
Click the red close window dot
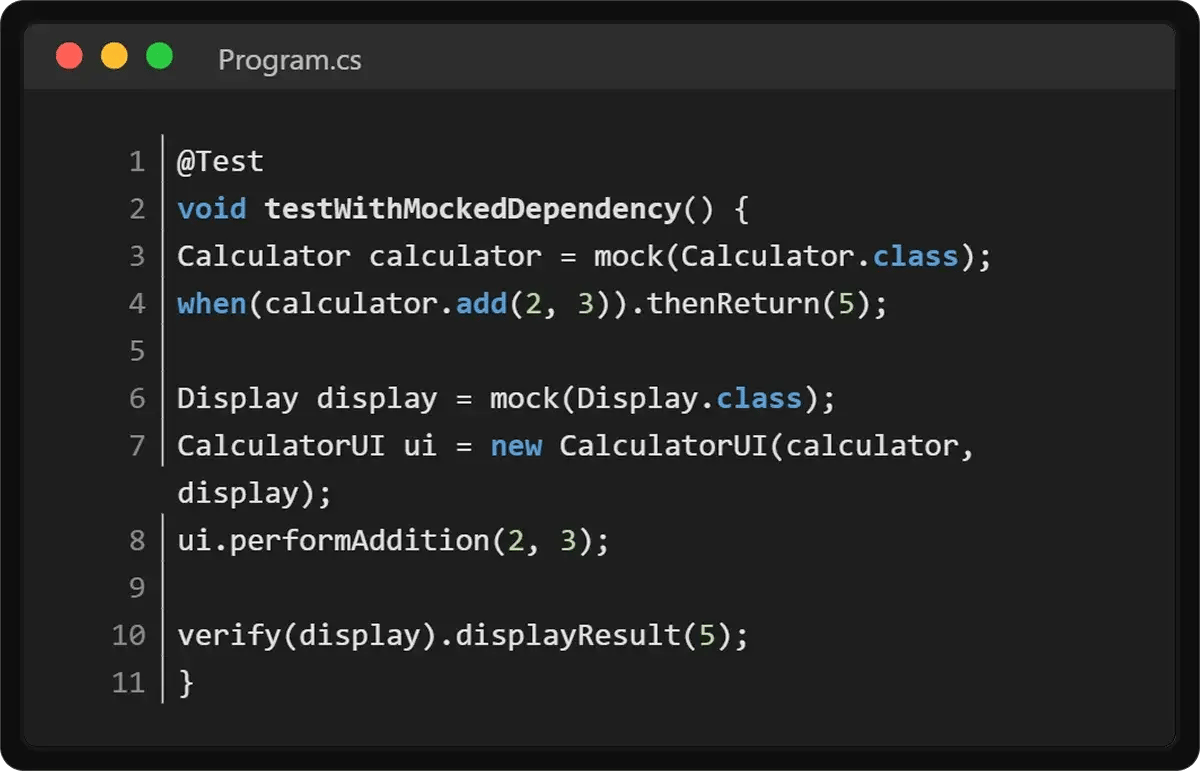pos(69,56)
